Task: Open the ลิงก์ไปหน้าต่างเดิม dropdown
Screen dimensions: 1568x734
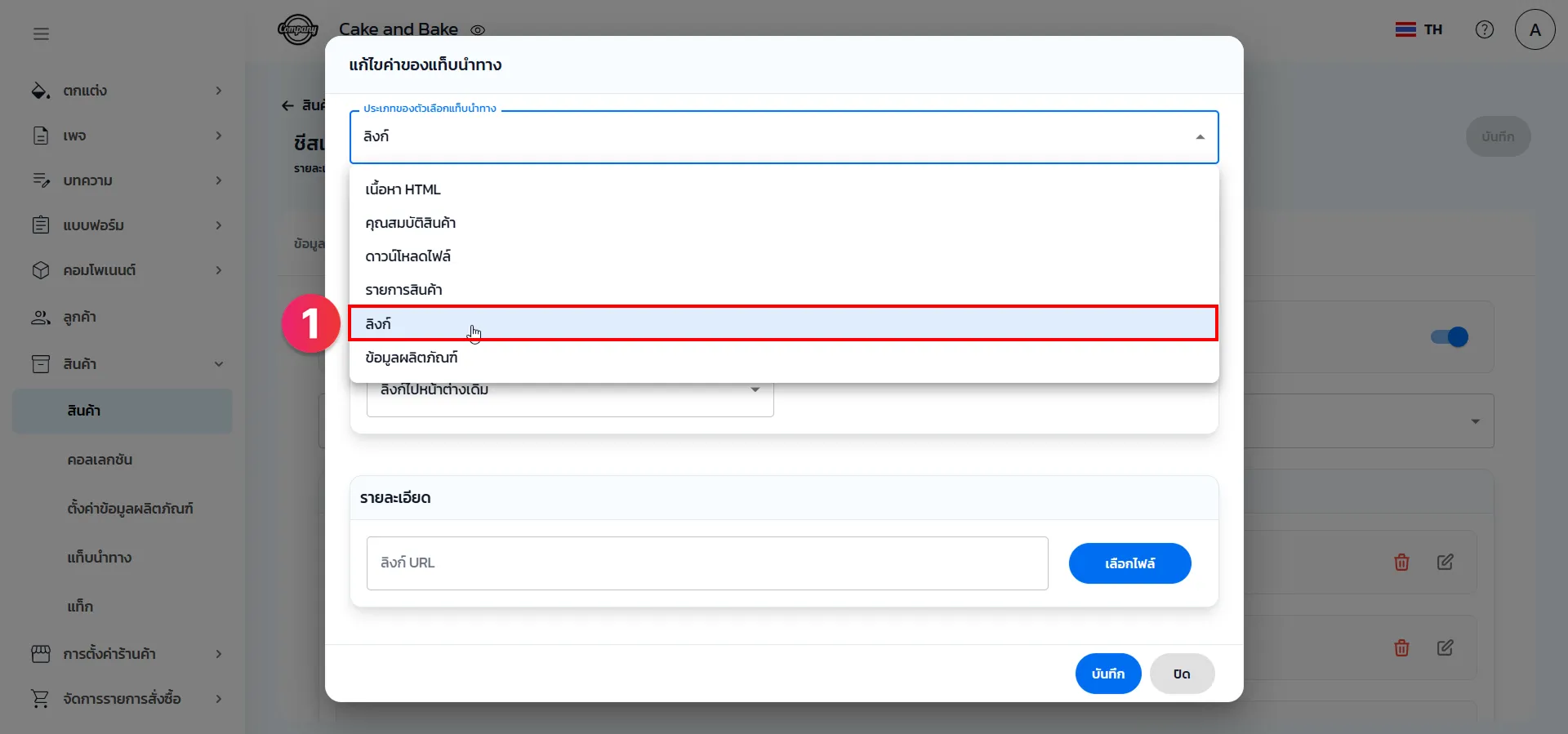Action: tap(569, 392)
